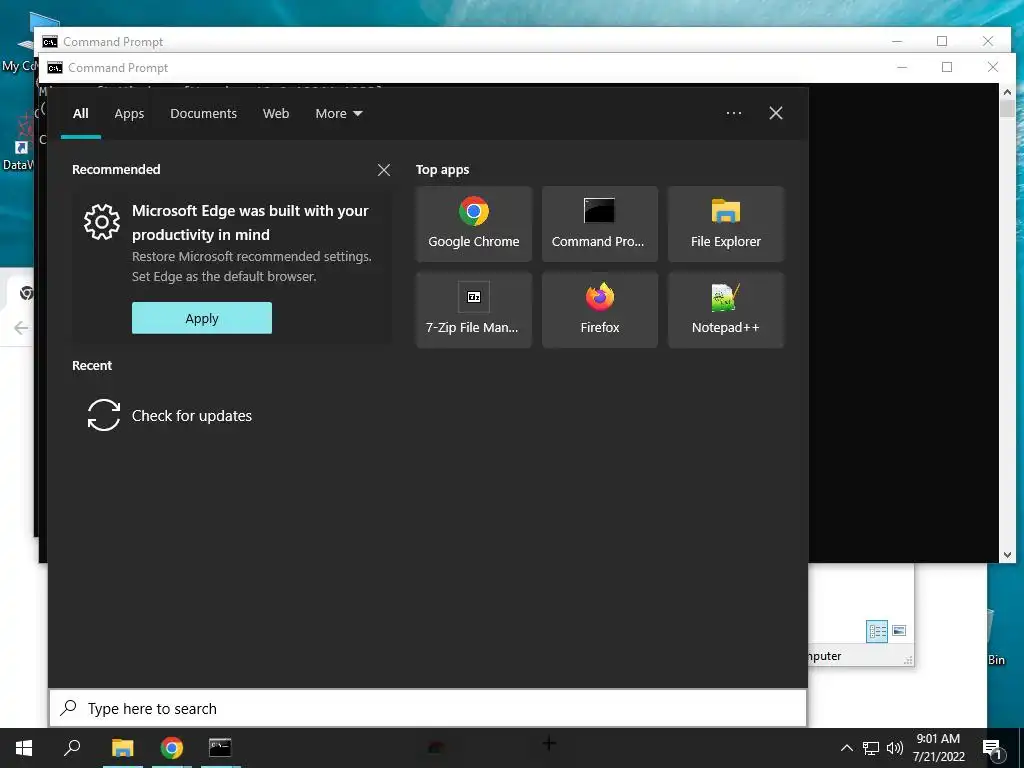Switch to details view in File Explorer

877,631
